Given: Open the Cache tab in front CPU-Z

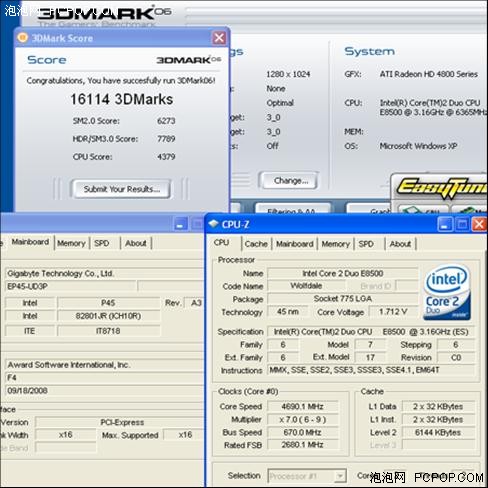Looking at the screenshot, I should click(256, 244).
